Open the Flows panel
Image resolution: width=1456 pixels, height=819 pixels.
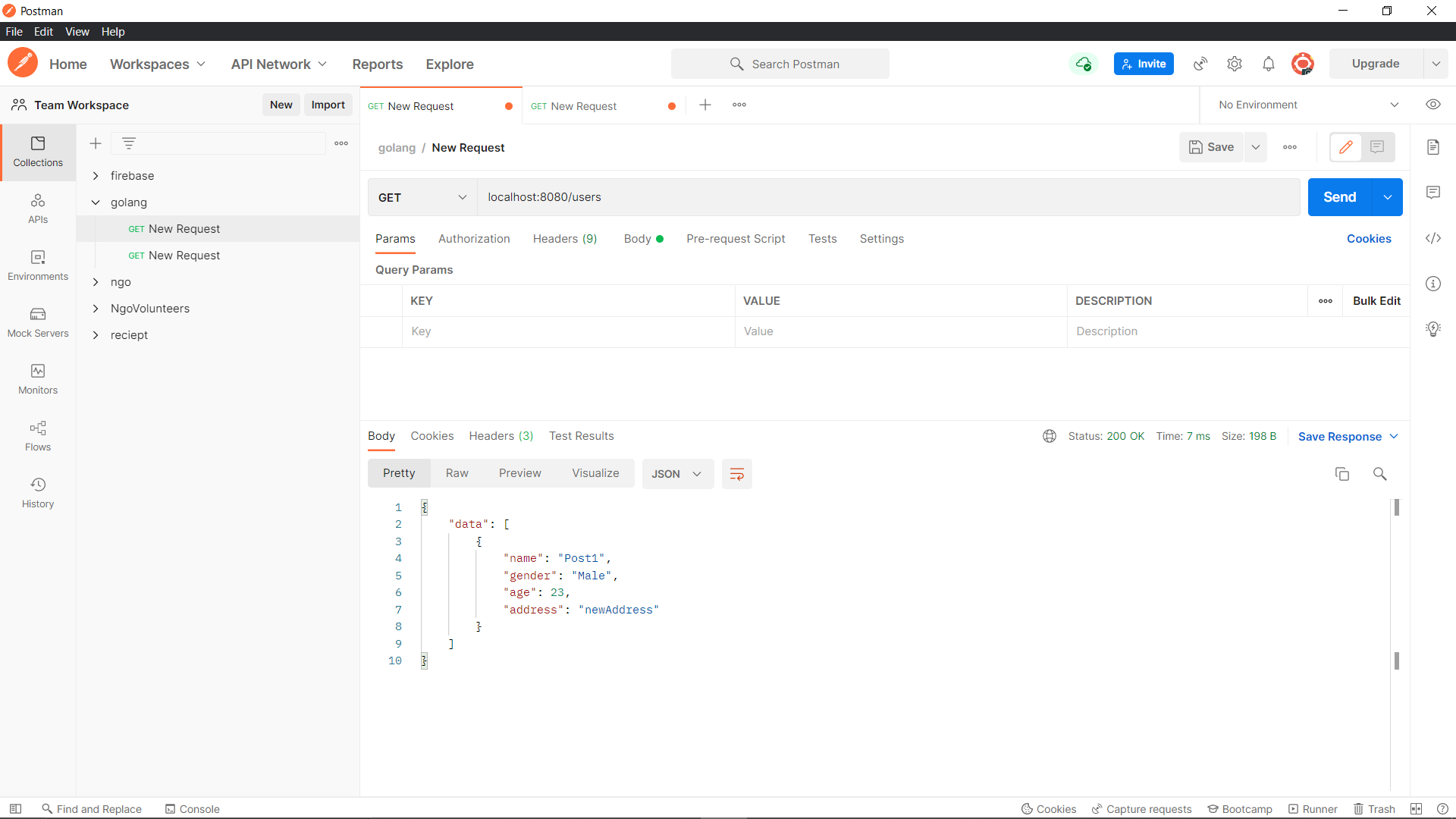click(37, 435)
